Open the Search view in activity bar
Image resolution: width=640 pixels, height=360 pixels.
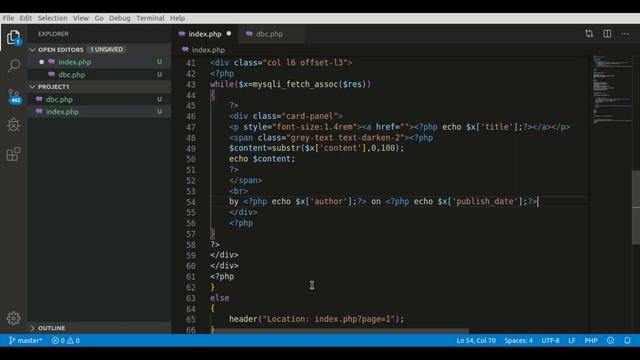pos(13,65)
